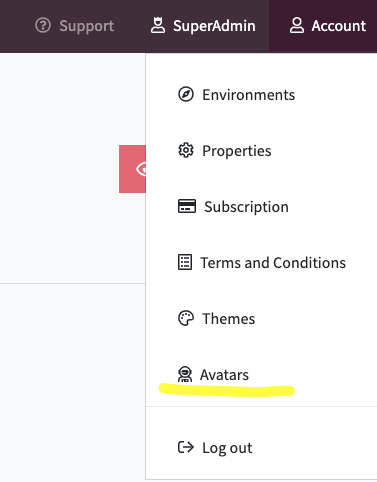Click the Themes palette icon
Image resolution: width=377 pixels, height=482 pixels.
(186, 318)
